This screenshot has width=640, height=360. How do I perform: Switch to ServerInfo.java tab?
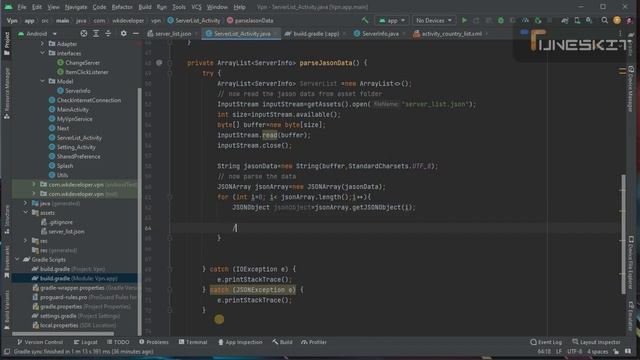coord(380,34)
